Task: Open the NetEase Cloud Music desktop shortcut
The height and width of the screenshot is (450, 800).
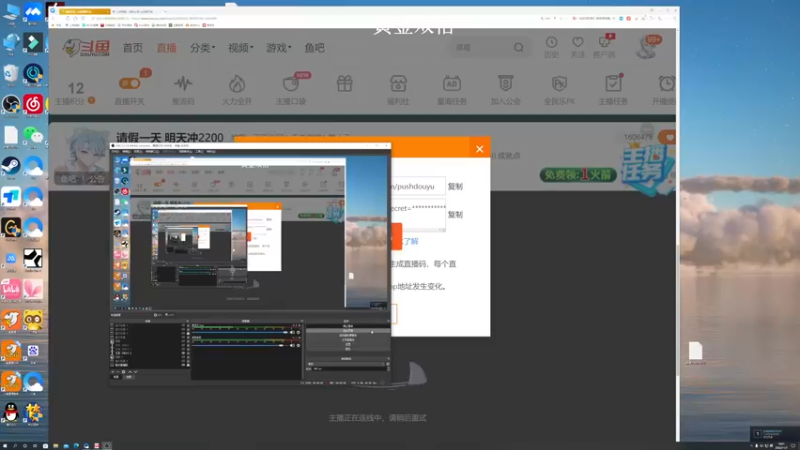Action: click(33, 105)
